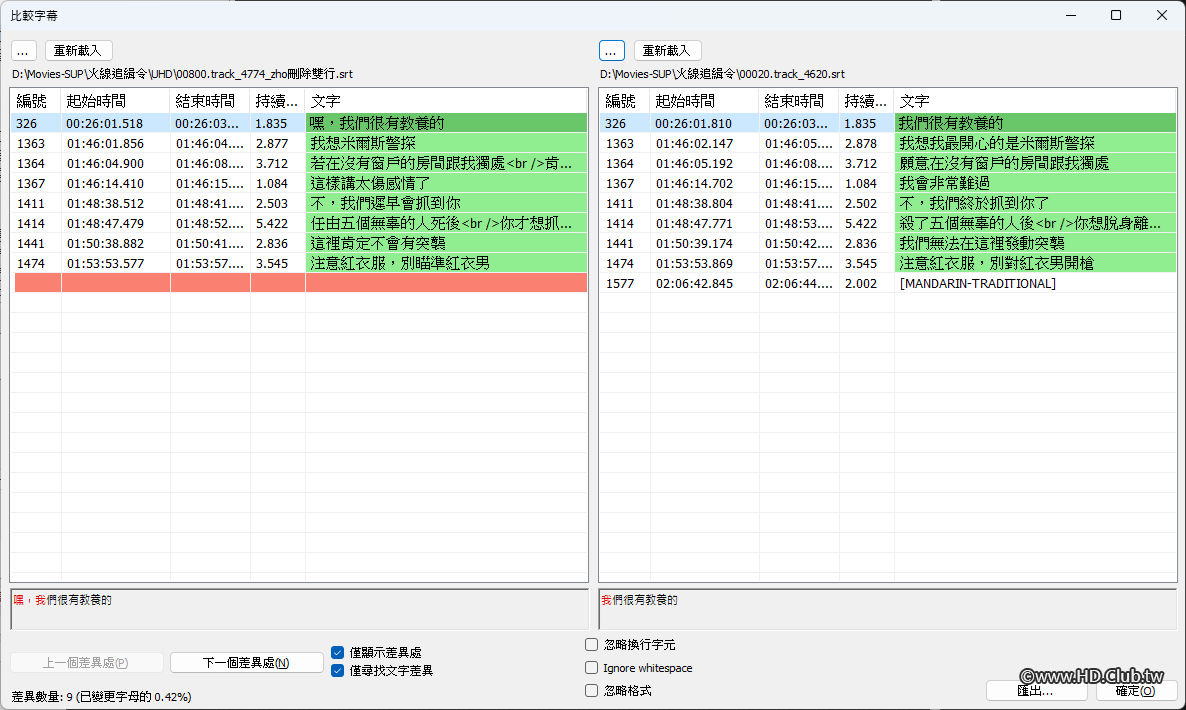Viewport: 1186px width, 710px height.
Task: Enable the Ignore whitespace option
Action: coord(591,667)
